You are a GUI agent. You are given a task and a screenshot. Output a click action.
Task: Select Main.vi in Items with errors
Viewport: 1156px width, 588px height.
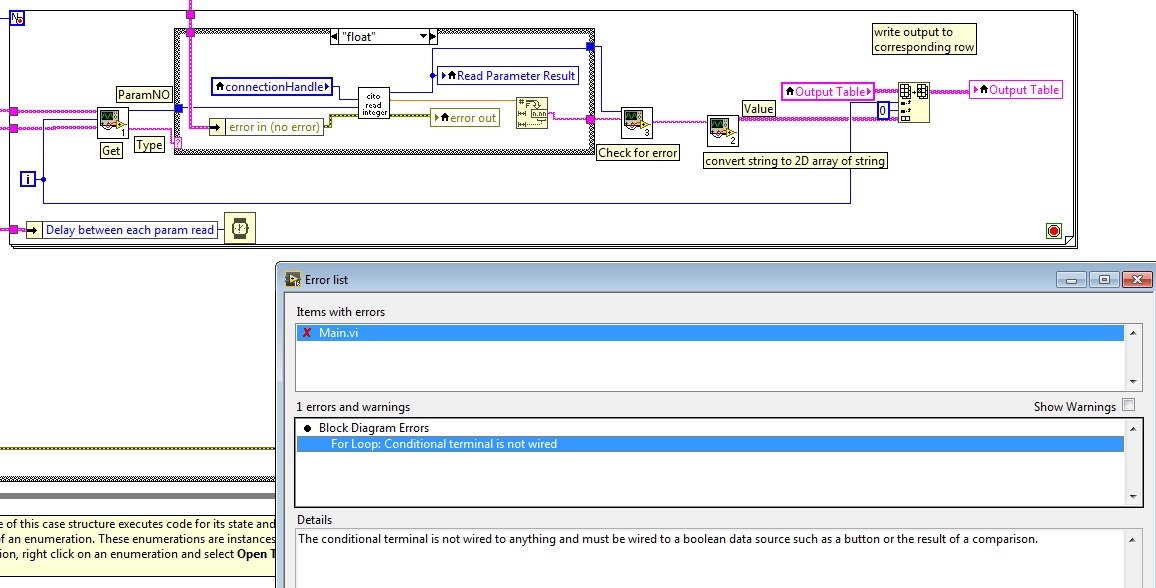710,333
